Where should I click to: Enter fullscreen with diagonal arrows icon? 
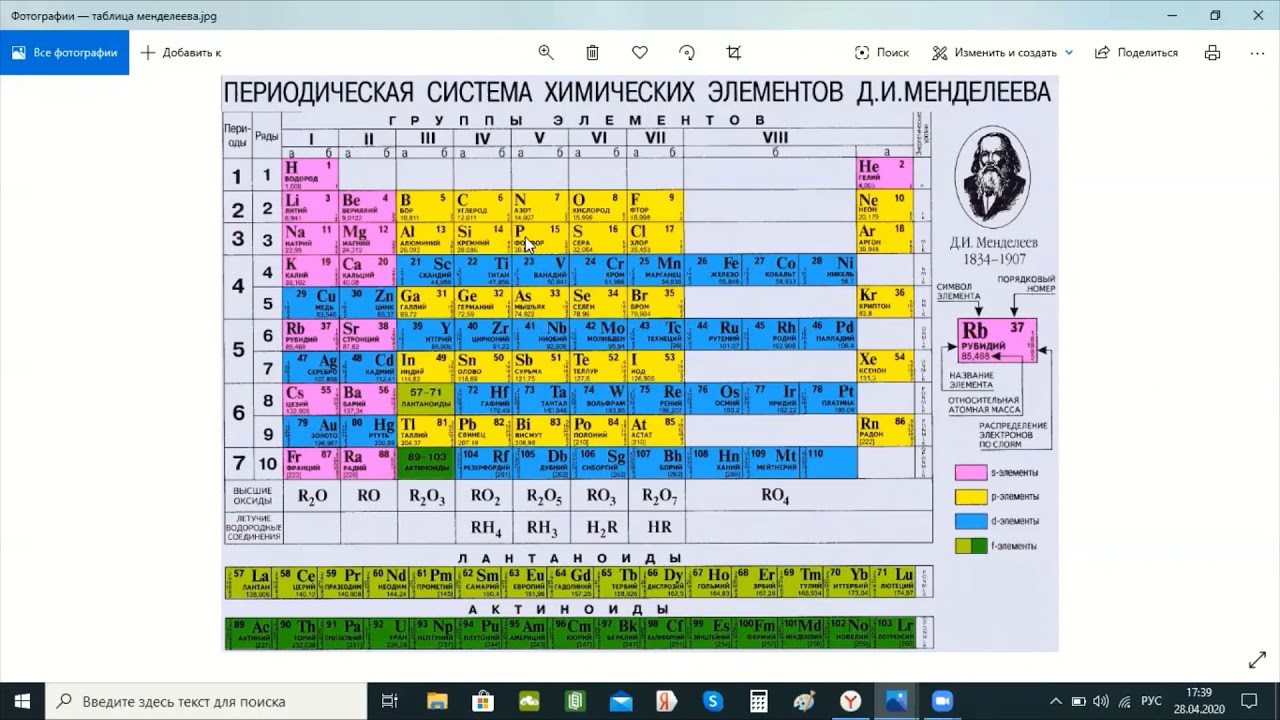tap(1257, 661)
